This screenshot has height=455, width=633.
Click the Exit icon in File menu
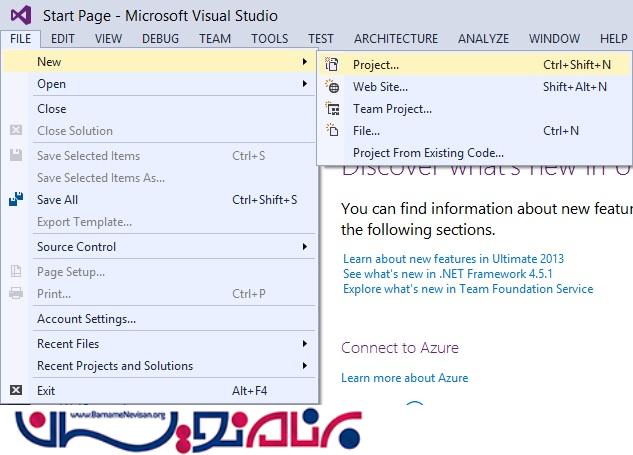[x=16, y=391]
